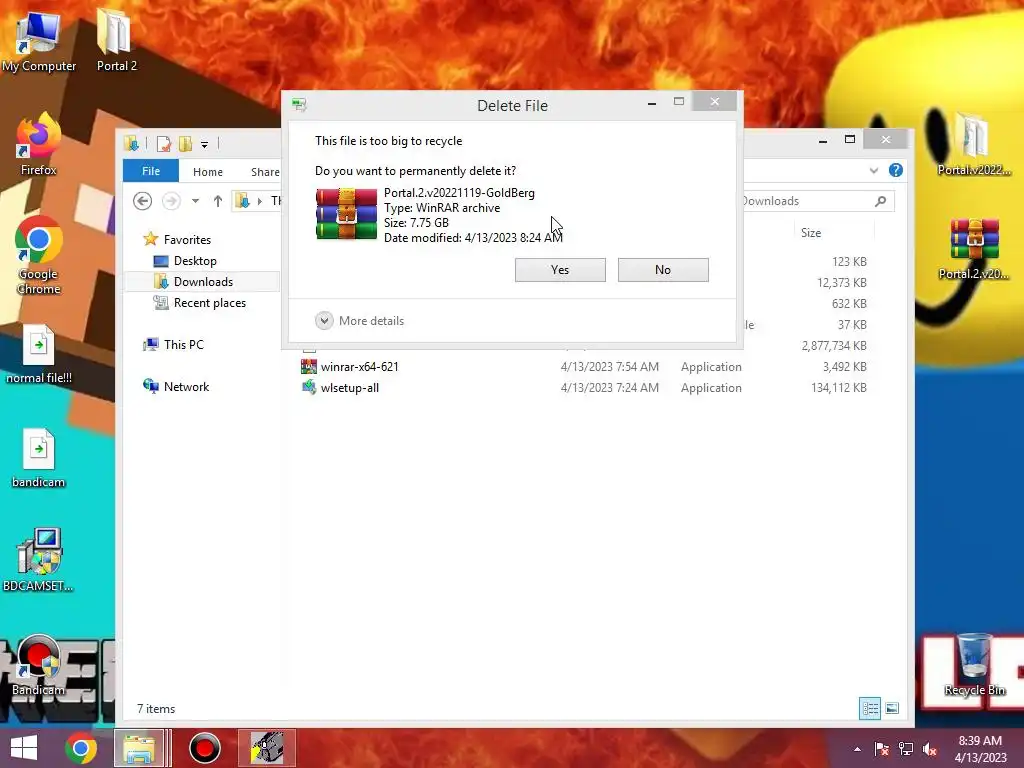Click New folder quick access icon

[185, 143]
